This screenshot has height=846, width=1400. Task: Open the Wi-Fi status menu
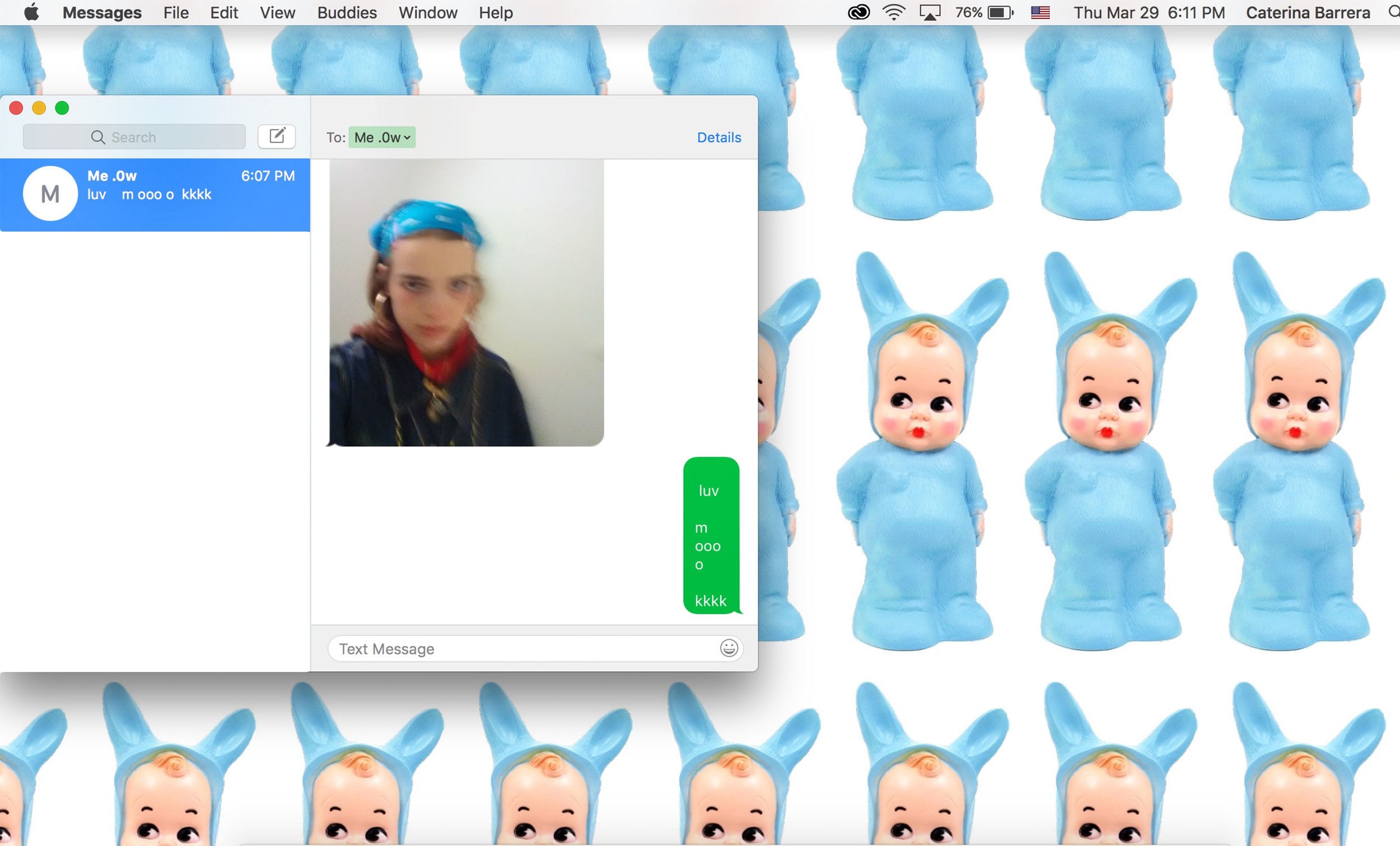(x=894, y=12)
